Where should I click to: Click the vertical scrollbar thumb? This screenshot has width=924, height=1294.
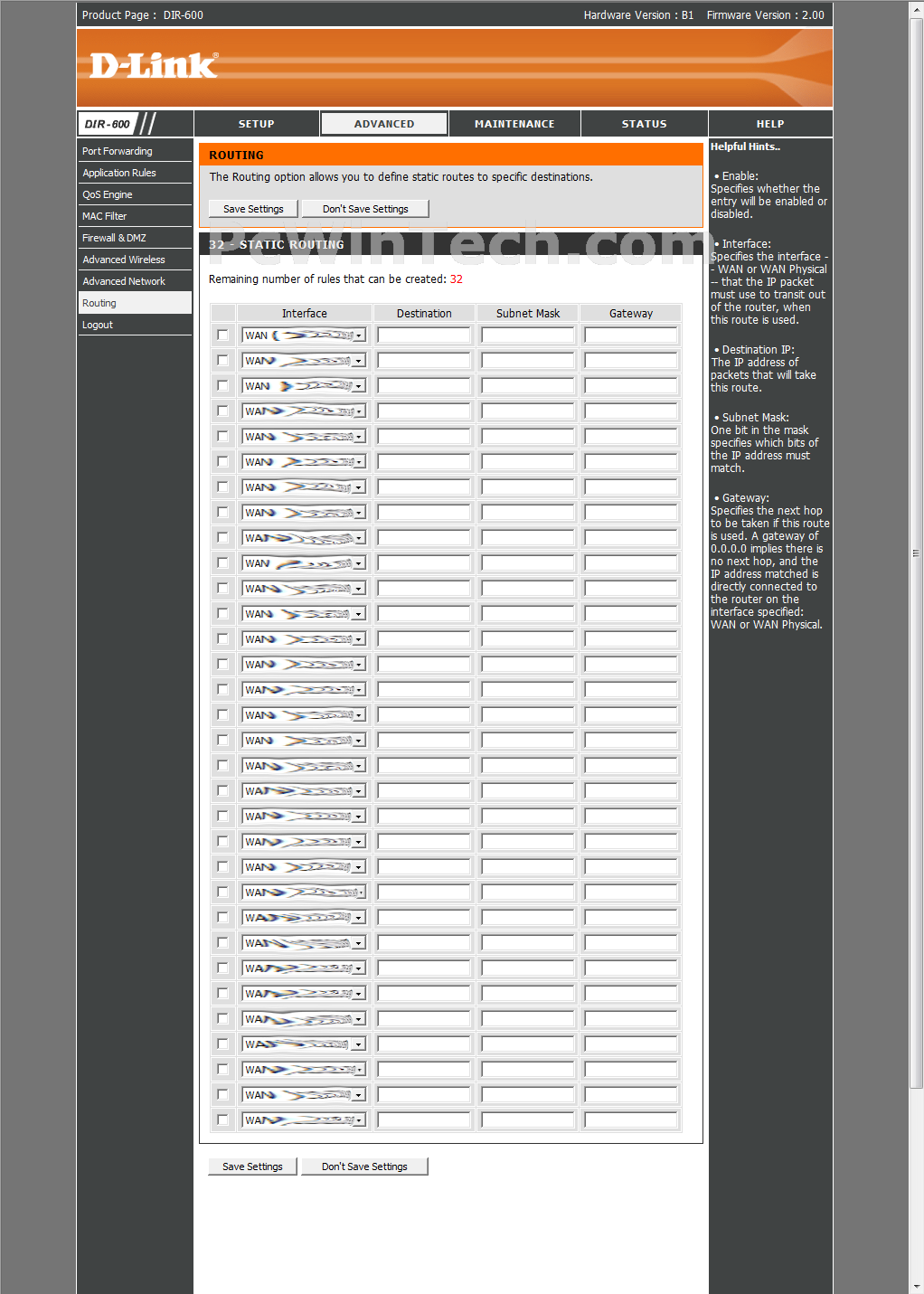(917, 552)
